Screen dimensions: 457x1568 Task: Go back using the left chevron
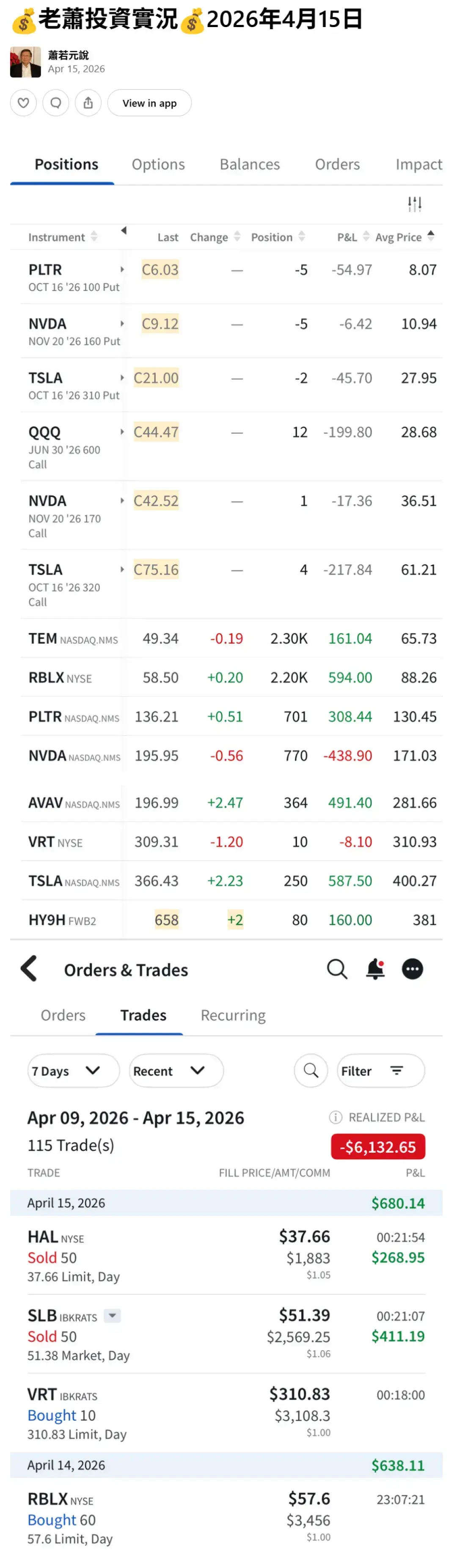29,968
